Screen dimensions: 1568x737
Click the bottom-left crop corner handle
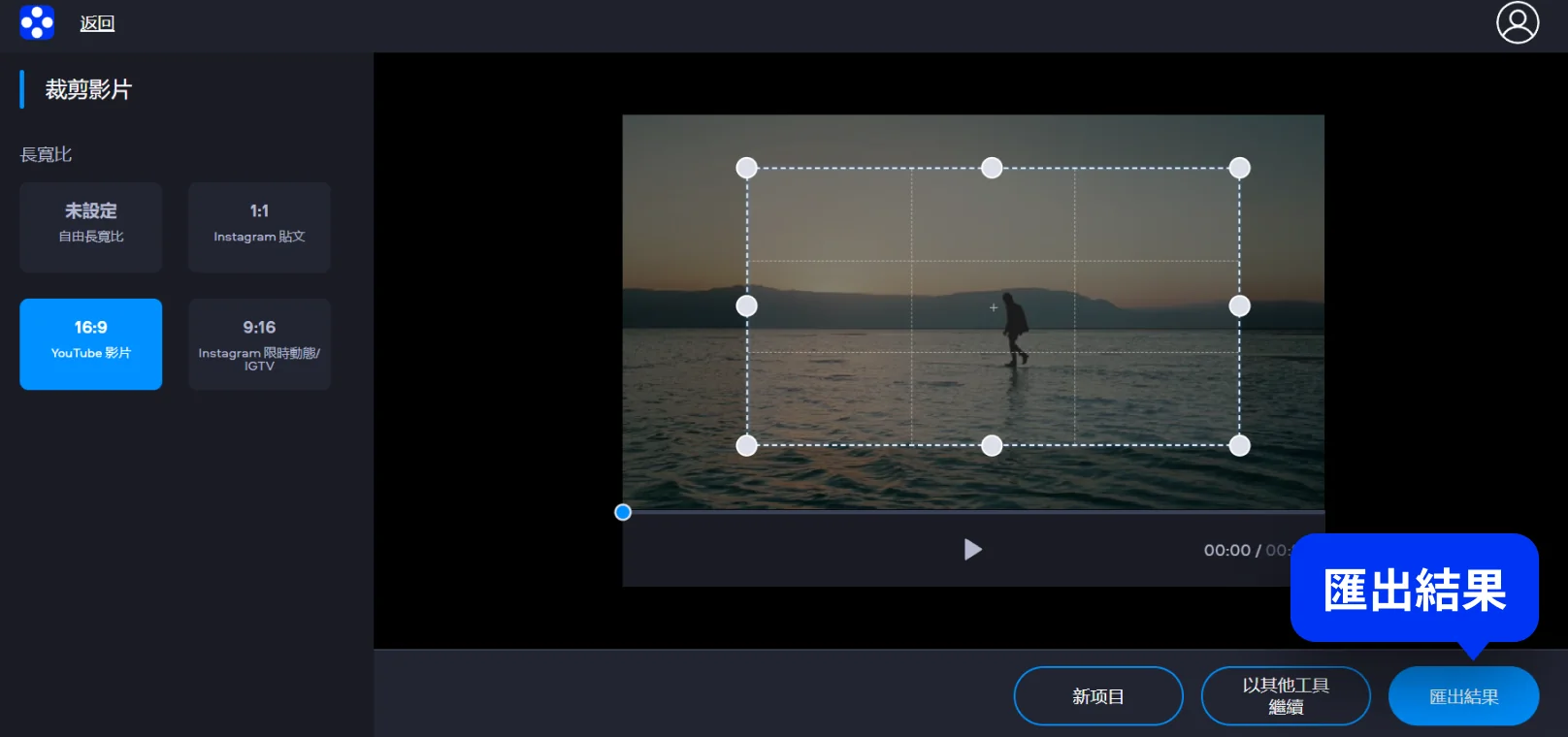tap(746, 445)
